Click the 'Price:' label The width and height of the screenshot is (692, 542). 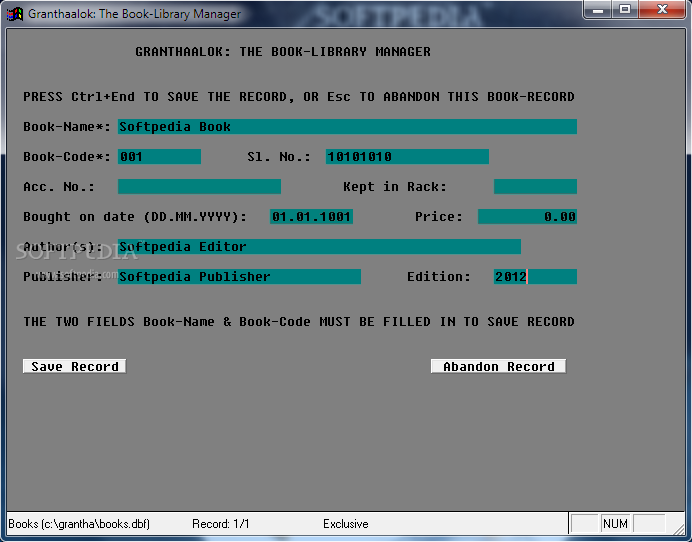click(439, 217)
